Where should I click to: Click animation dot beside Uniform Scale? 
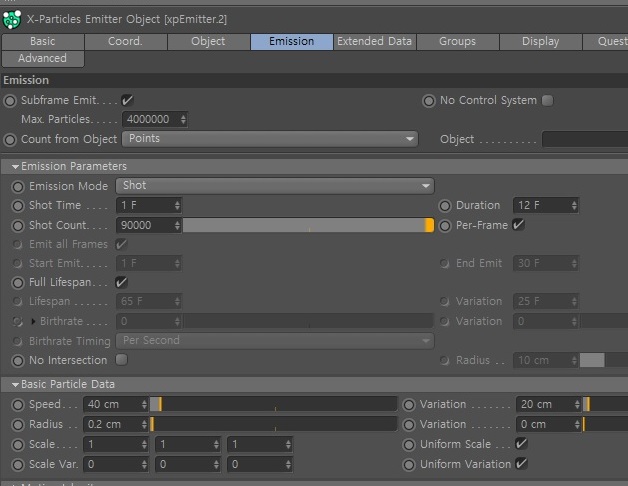[x=409, y=445]
